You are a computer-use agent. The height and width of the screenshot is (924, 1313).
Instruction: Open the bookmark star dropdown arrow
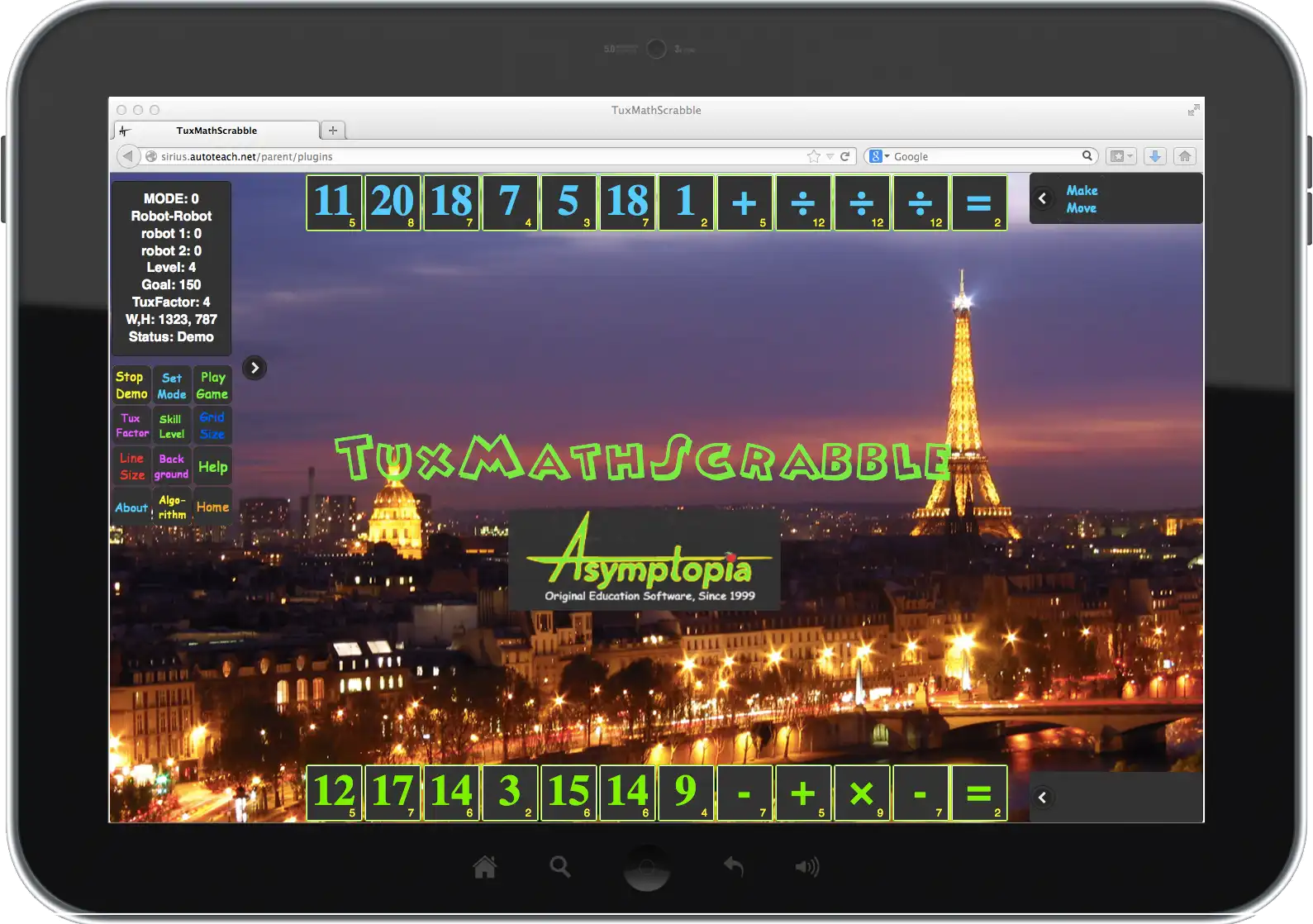830,156
